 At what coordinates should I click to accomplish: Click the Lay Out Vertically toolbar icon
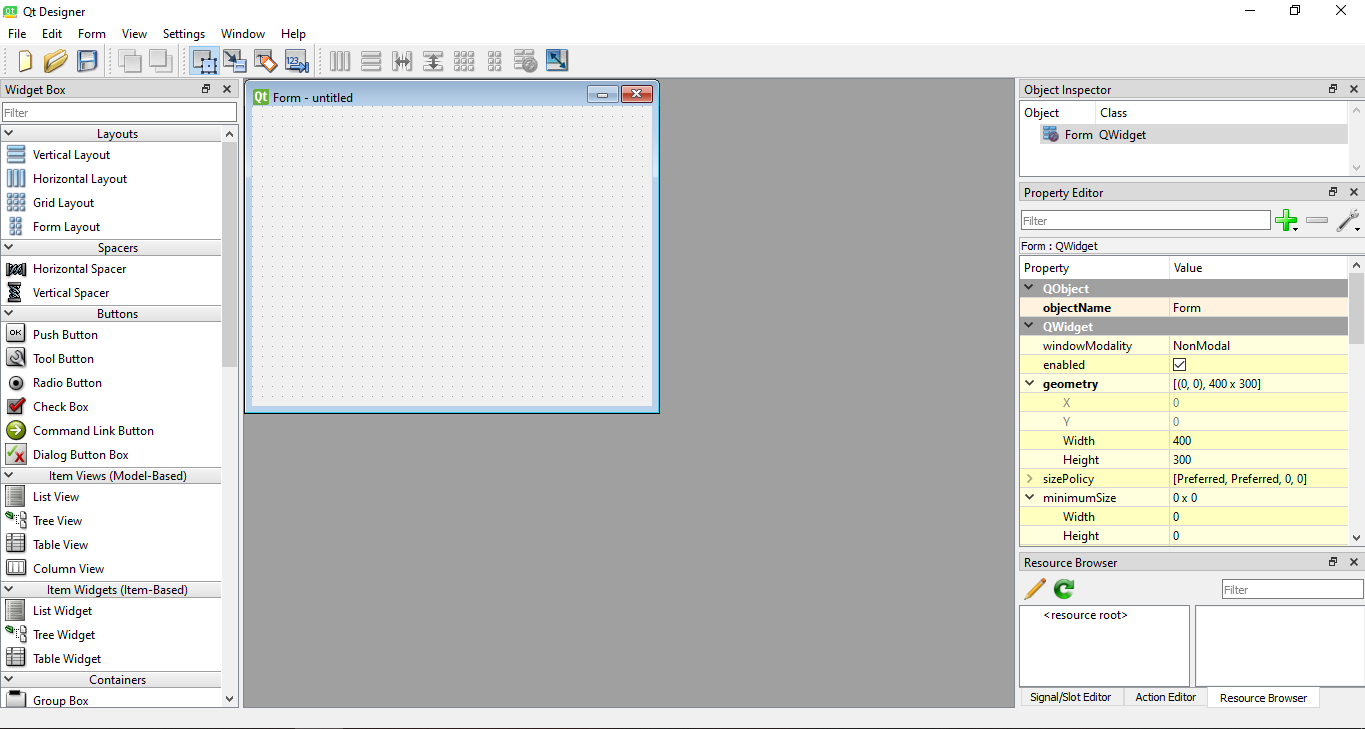(x=371, y=61)
